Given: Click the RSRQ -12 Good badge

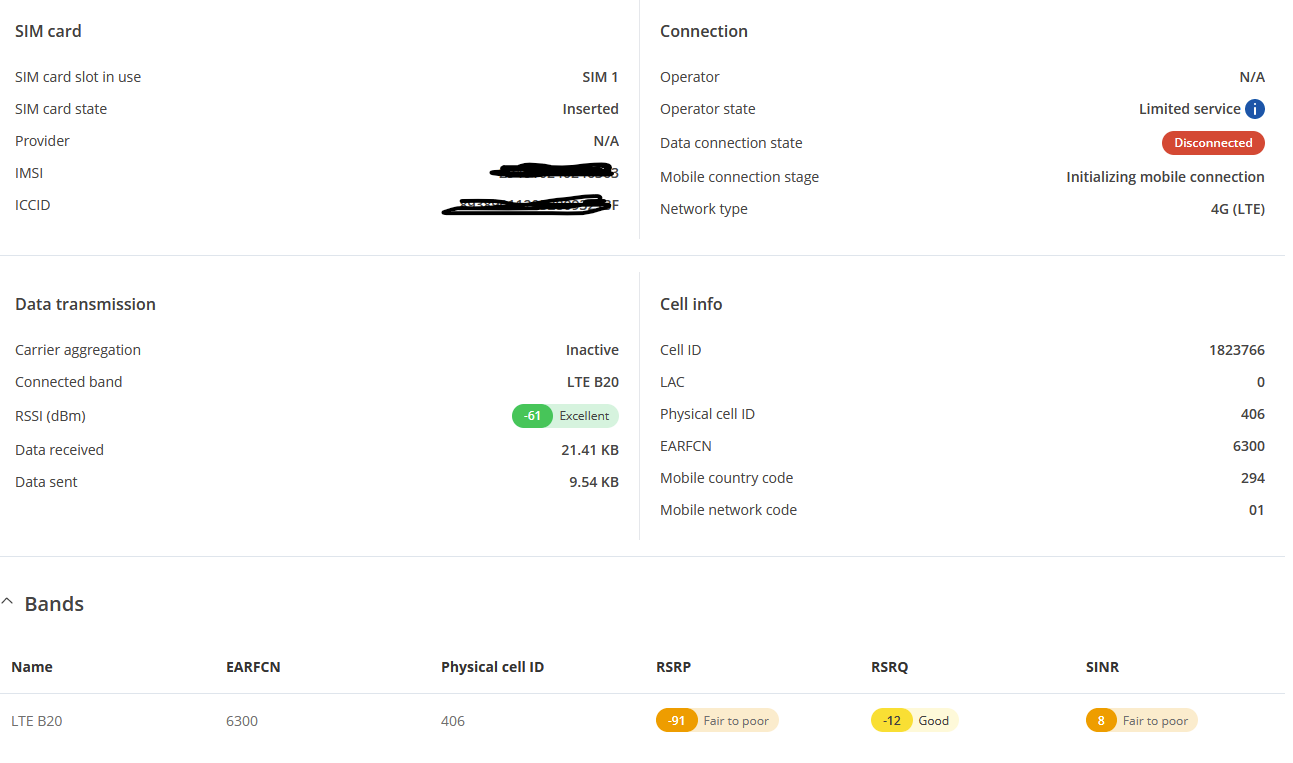Looking at the screenshot, I should [914, 720].
